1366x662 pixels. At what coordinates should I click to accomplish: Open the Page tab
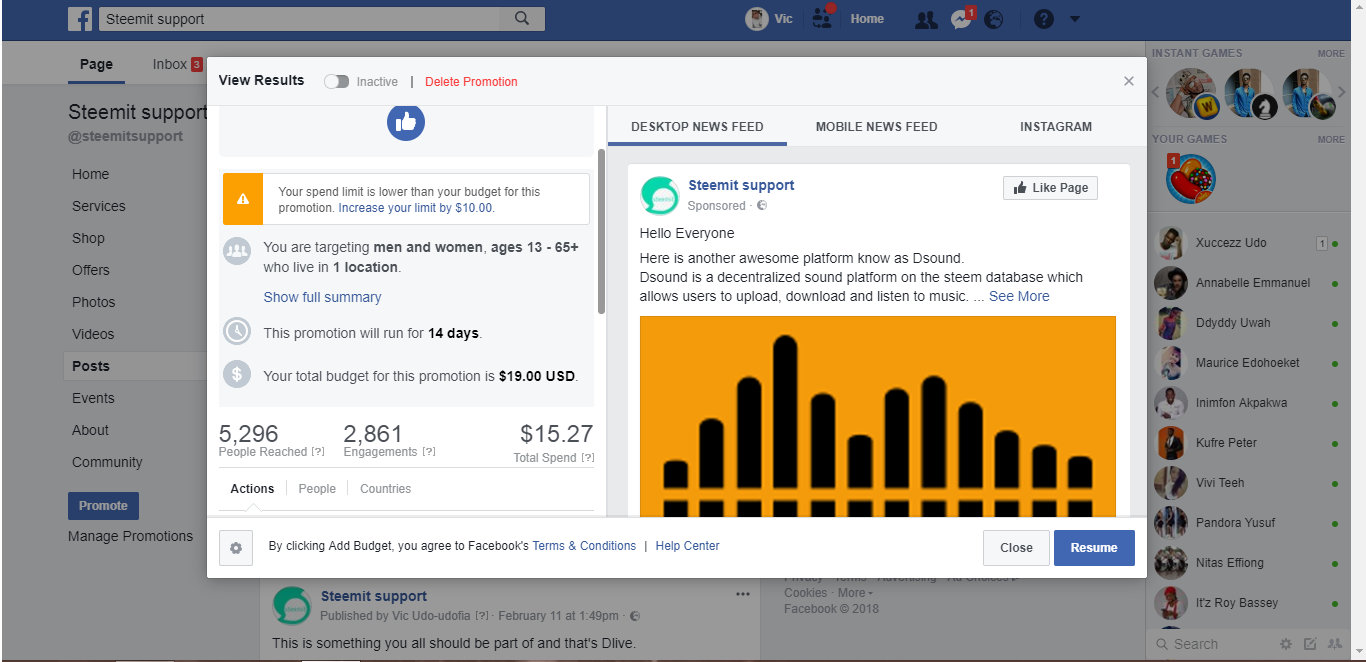coord(96,64)
